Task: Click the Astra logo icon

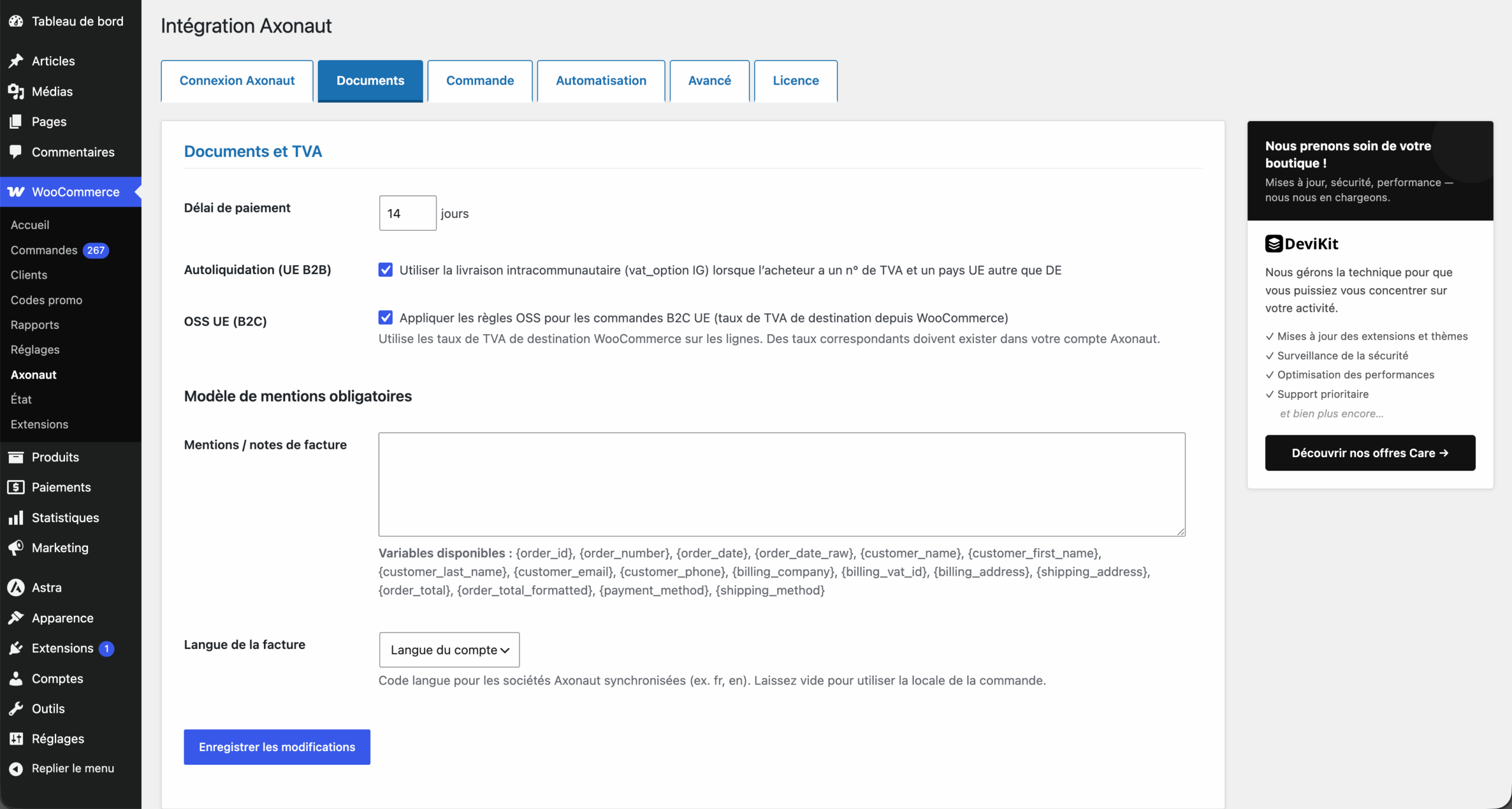Action: coord(16,588)
